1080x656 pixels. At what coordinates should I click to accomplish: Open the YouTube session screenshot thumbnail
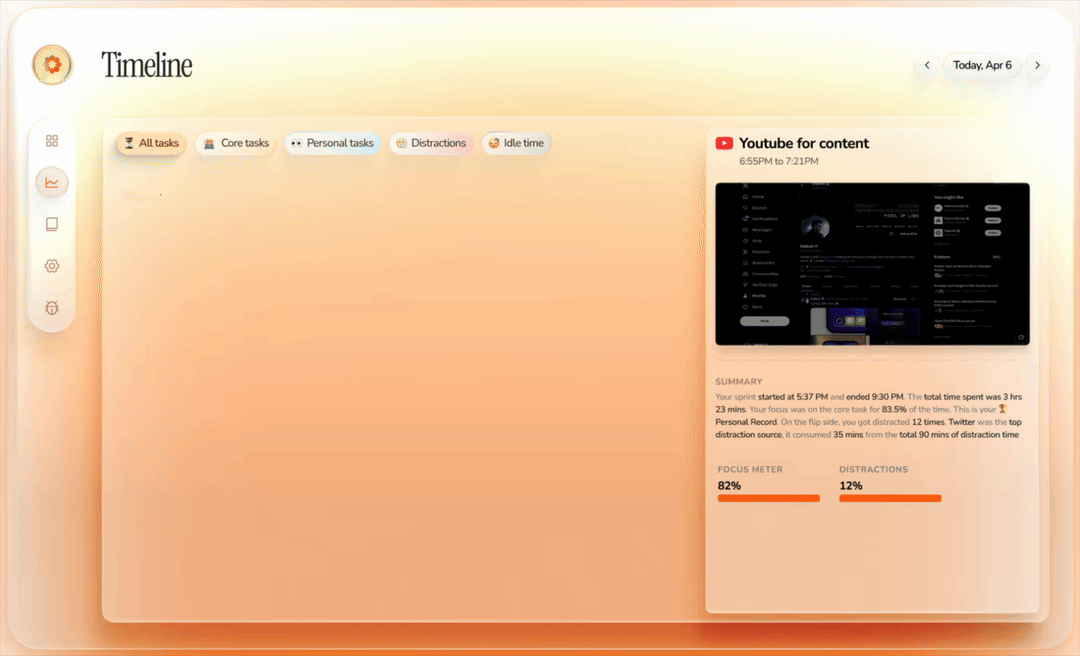click(x=871, y=263)
